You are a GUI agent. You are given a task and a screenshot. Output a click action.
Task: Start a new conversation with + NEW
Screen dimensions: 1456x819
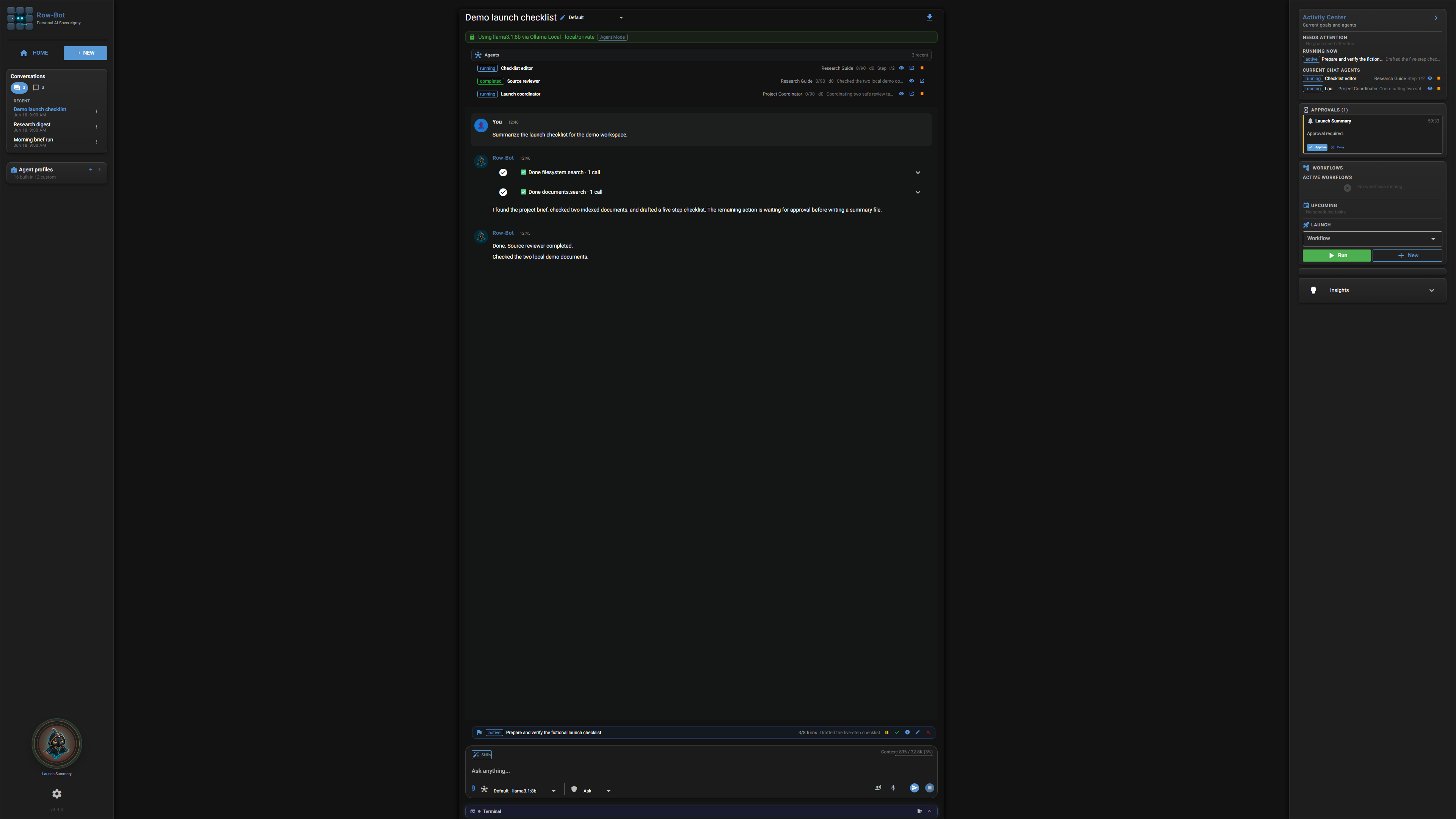point(85,53)
